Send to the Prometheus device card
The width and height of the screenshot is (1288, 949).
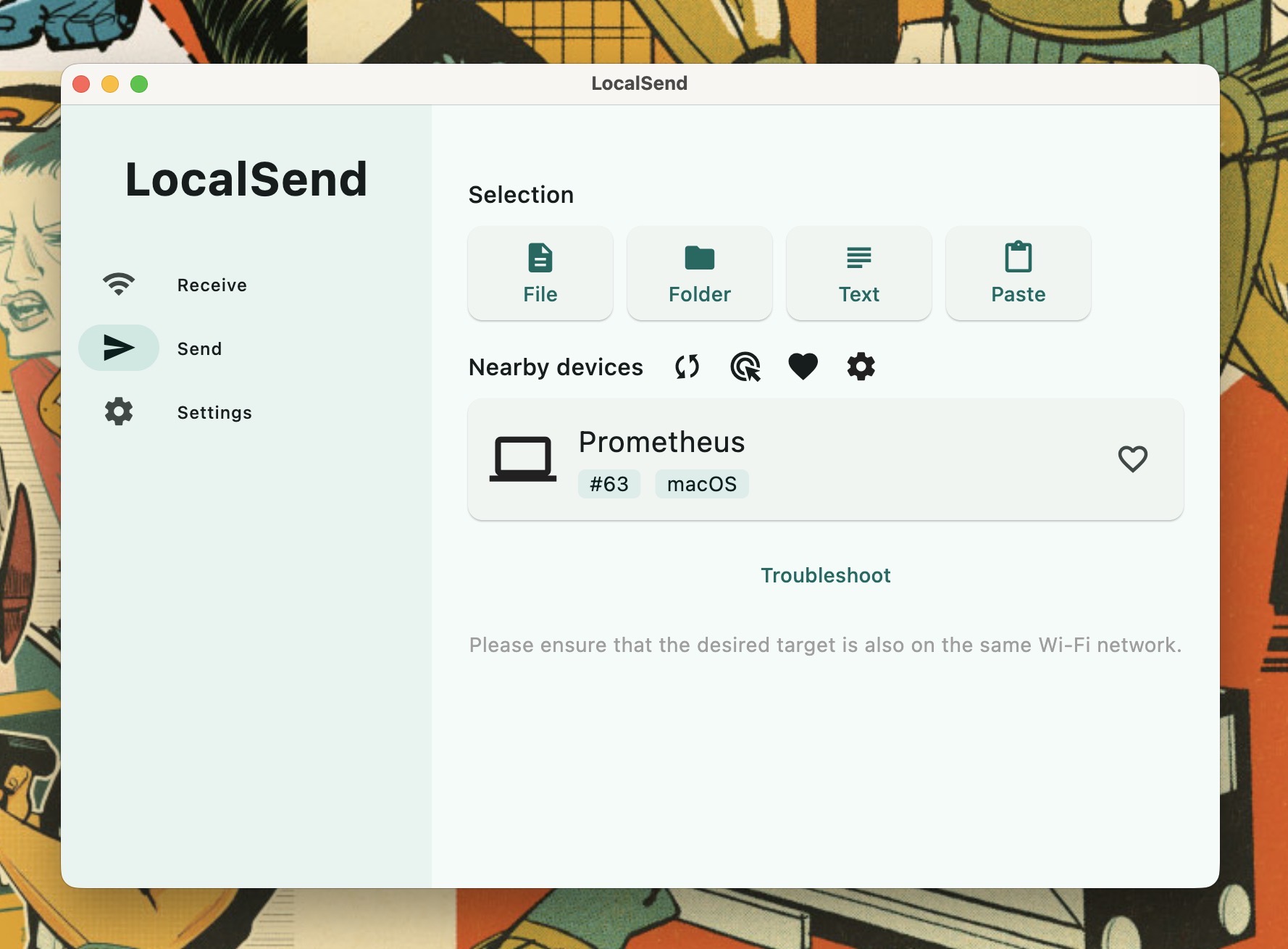click(826, 459)
